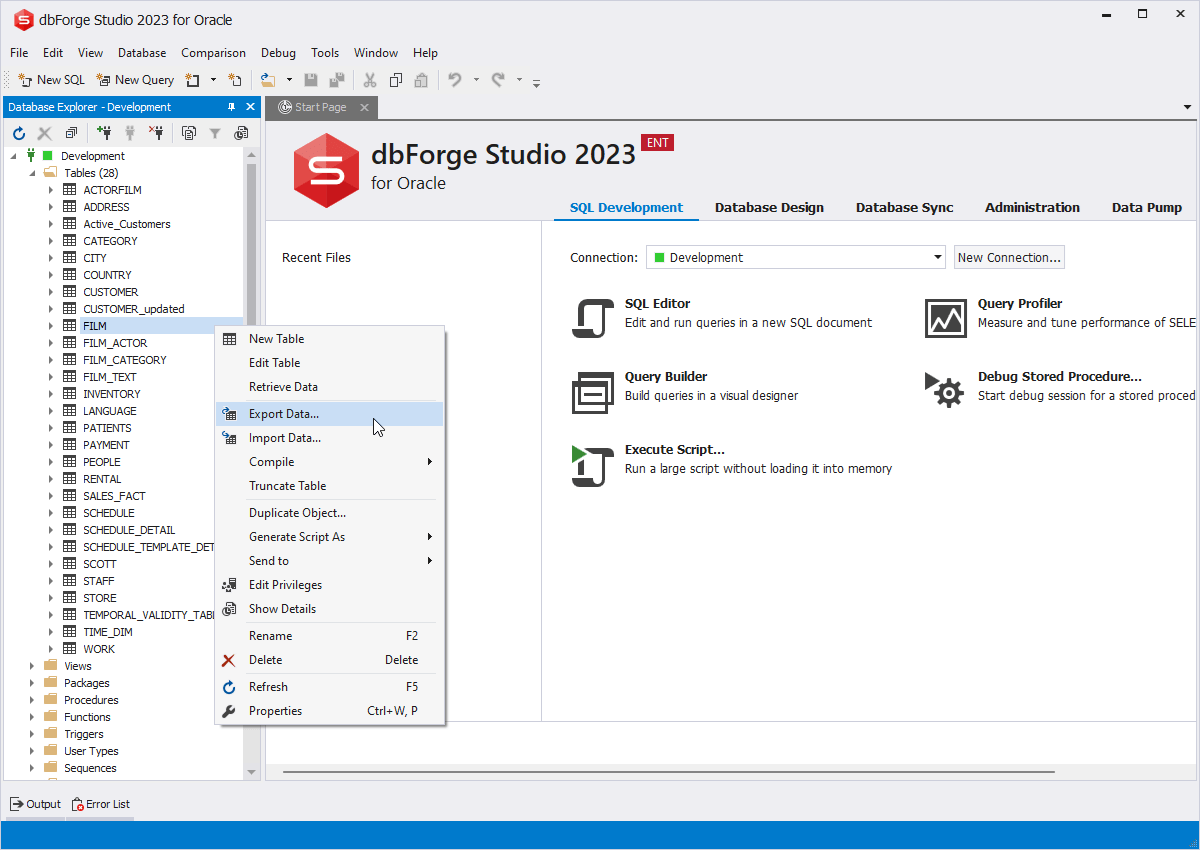The width and height of the screenshot is (1200, 850).
Task: Click the Refresh icon in Database Explorer
Action: click(x=19, y=132)
